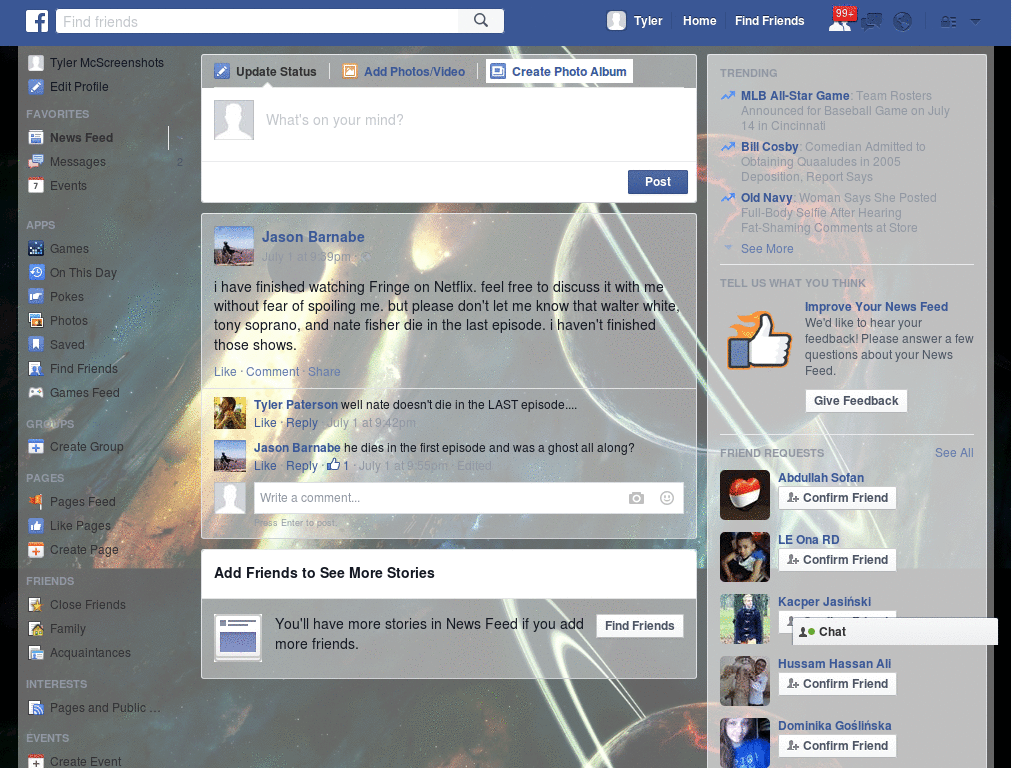Open Find Friends in the top bar

(769, 21)
